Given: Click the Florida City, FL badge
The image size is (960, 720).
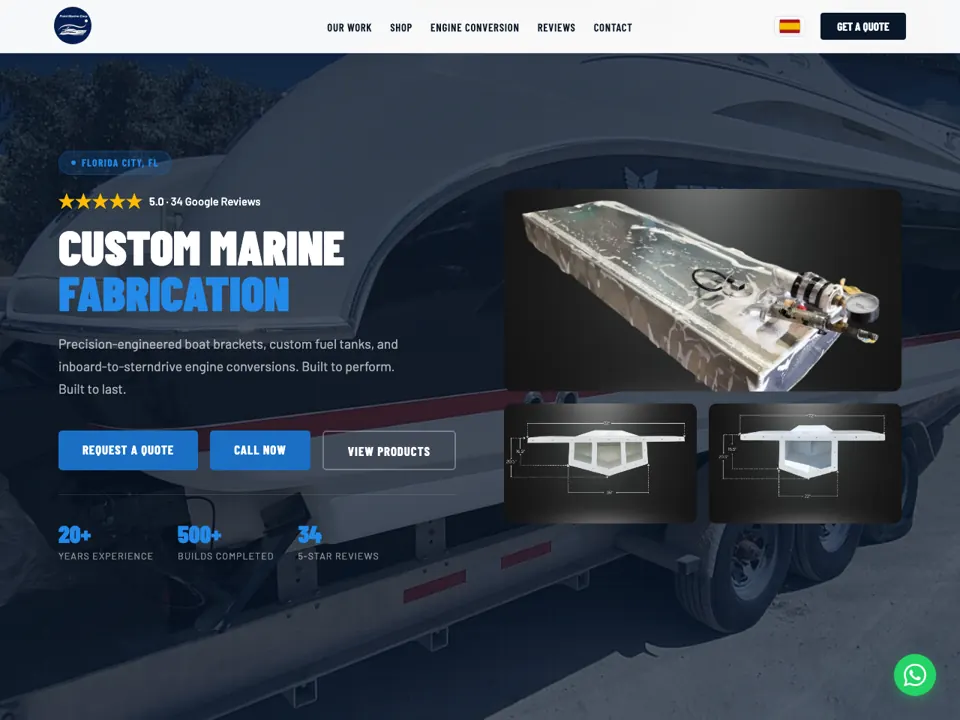Looking at the screenshot, I should pos(114,163).
